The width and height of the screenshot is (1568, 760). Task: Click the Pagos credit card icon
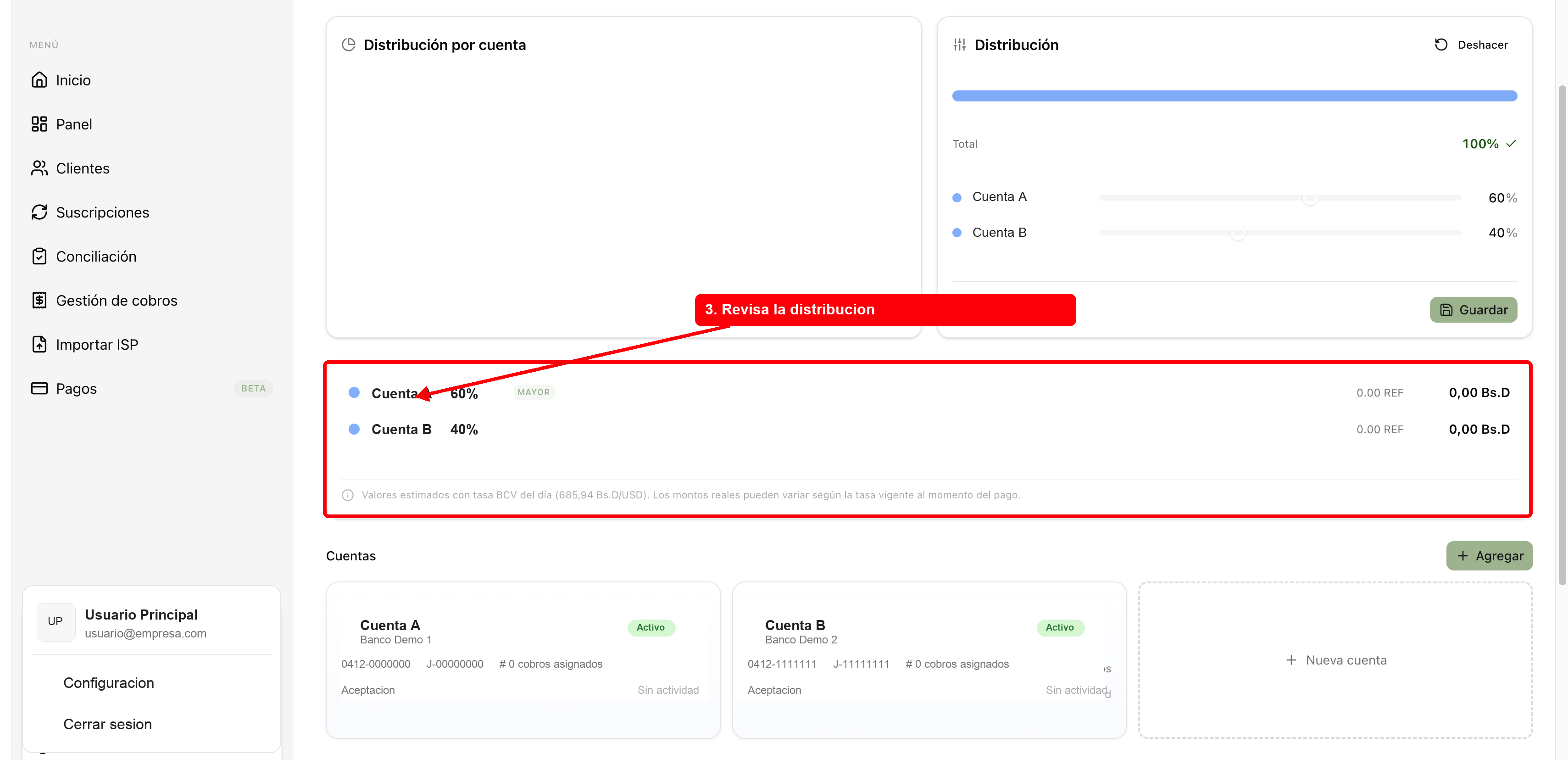(39, 389)
